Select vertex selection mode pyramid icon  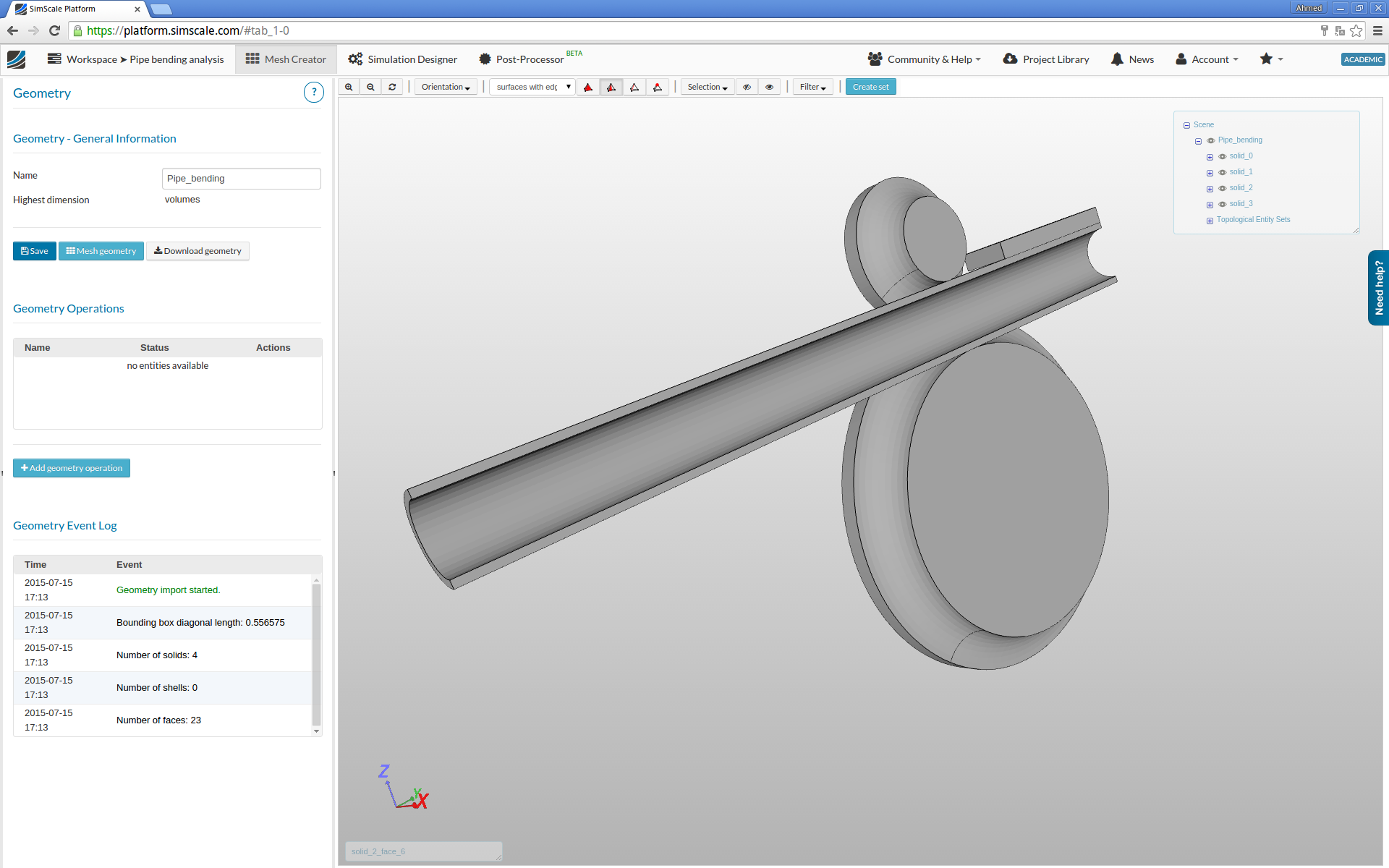pos(658,87)
